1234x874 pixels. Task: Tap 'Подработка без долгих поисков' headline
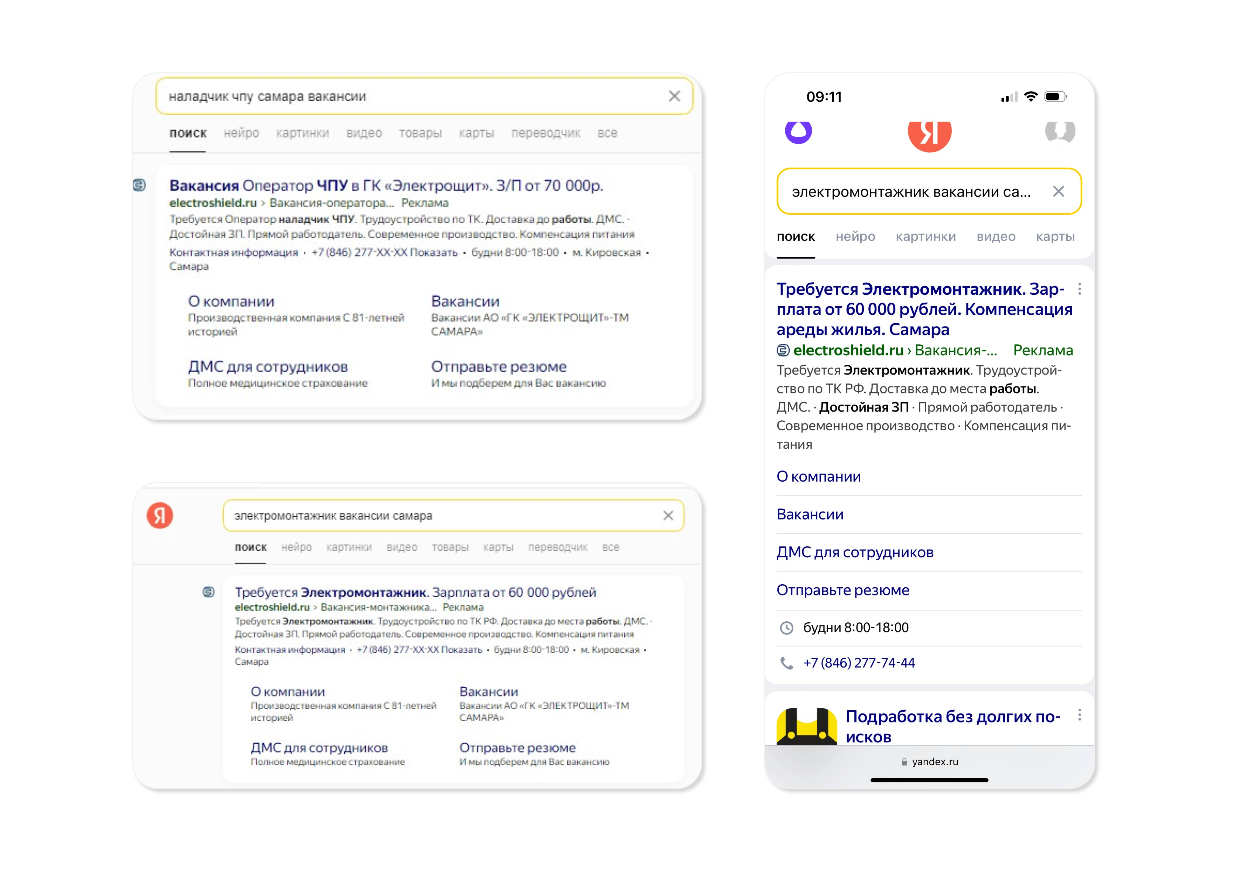tap(953, 726)
